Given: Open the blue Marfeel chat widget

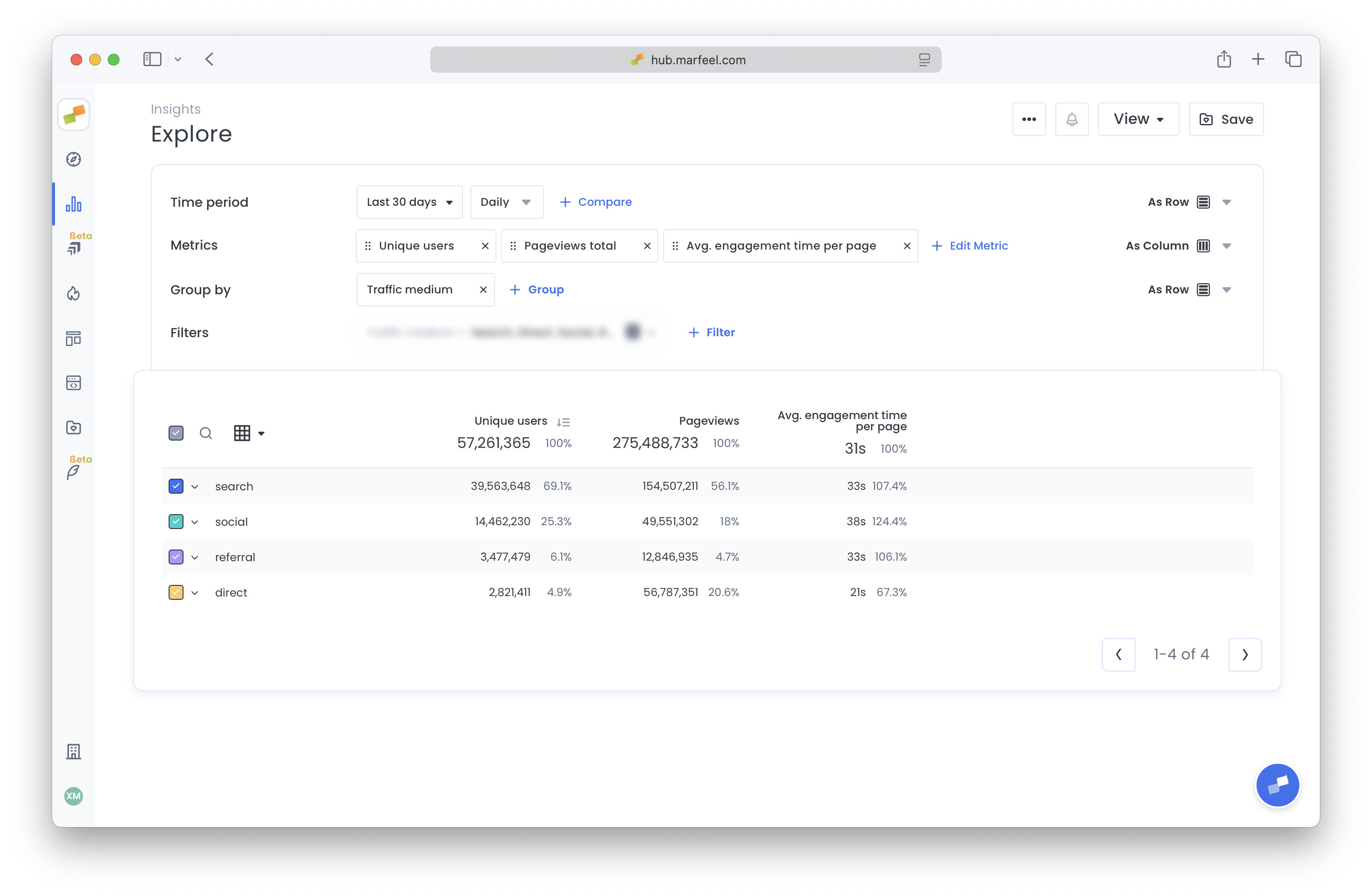Looking at the screenshot, I should [x=1277, y=785].
